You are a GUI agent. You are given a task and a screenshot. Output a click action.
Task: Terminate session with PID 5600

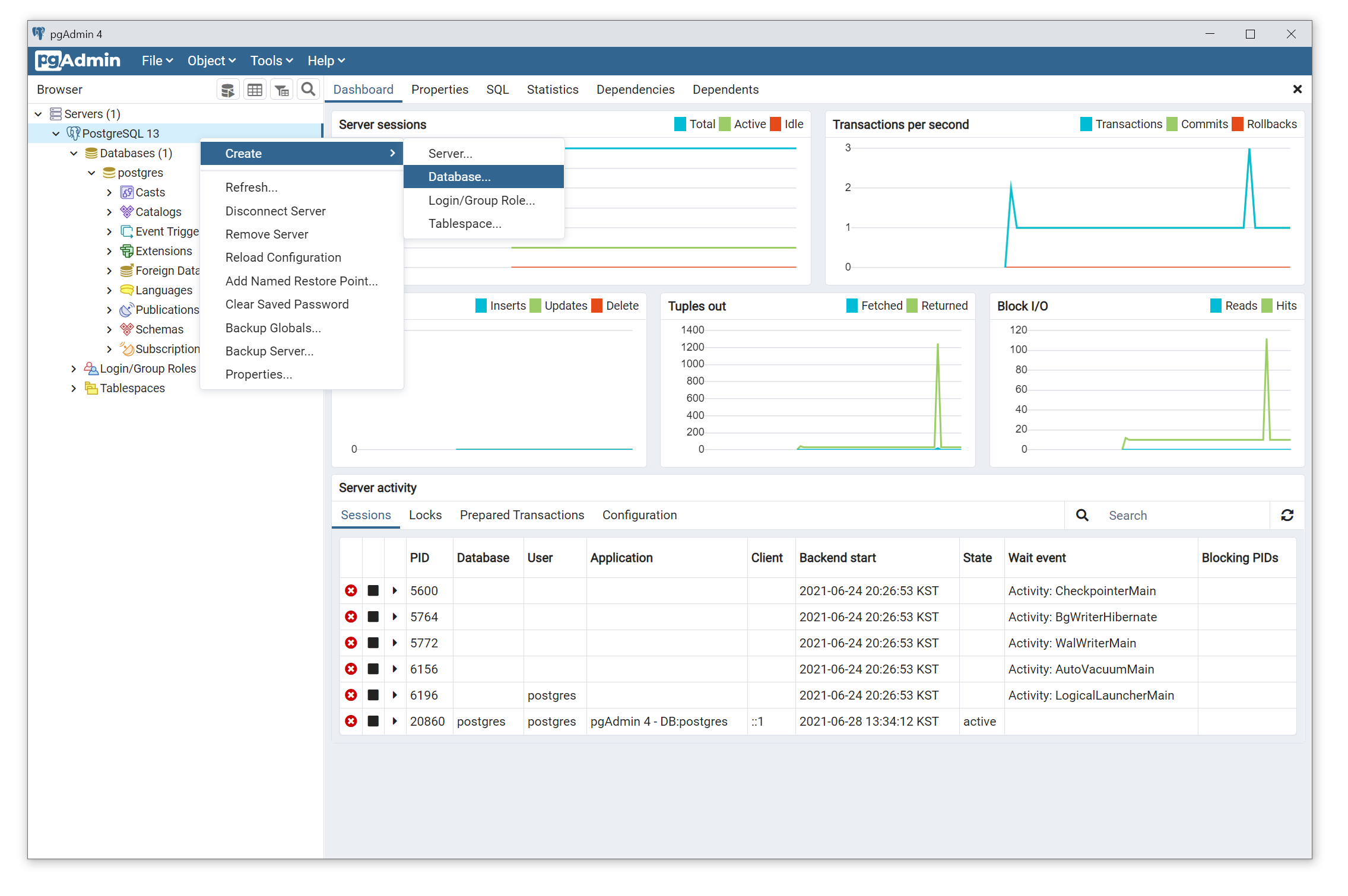coord(351,590)
